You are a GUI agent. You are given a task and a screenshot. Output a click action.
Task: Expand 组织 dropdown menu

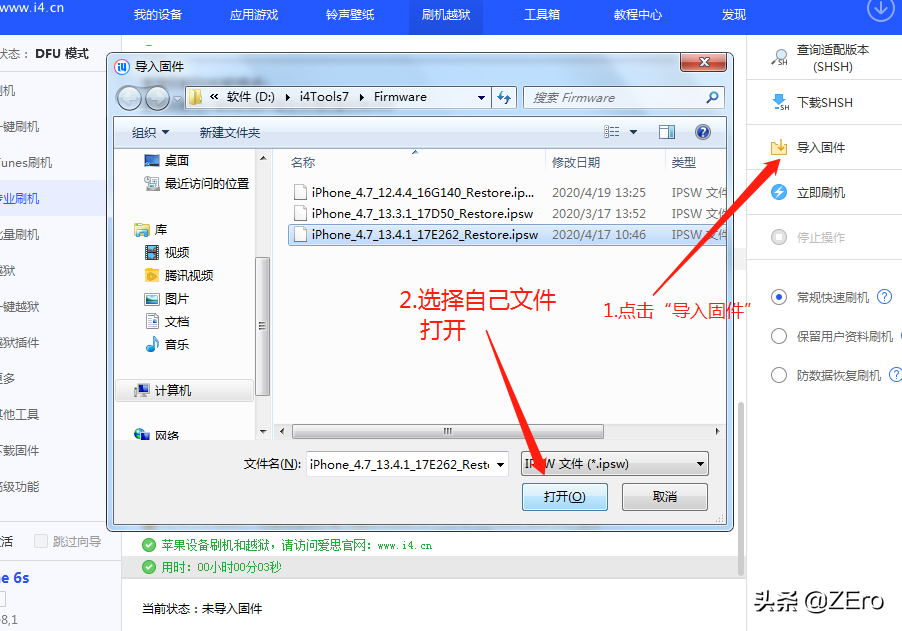click(x=150, y=132)
